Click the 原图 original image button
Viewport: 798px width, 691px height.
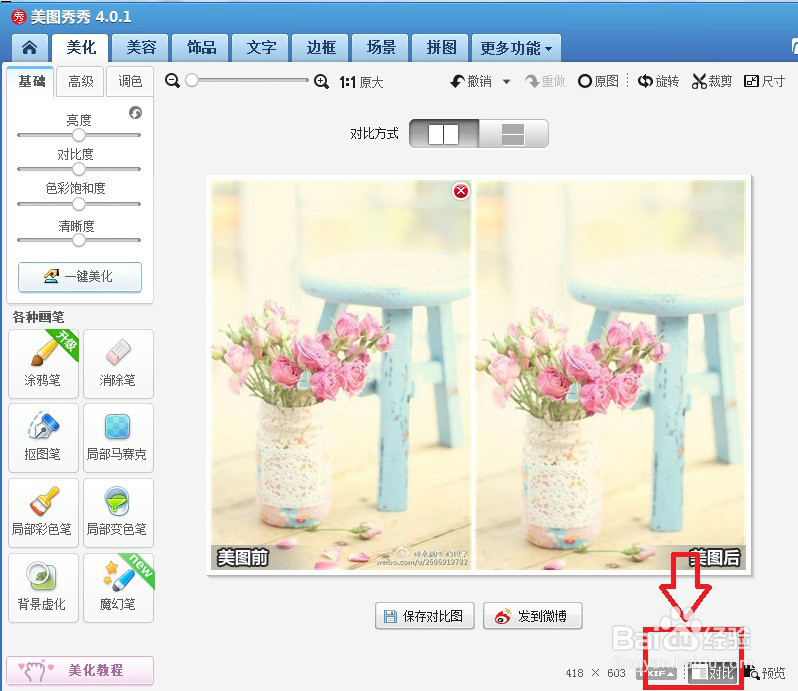(x=598, y=81)
